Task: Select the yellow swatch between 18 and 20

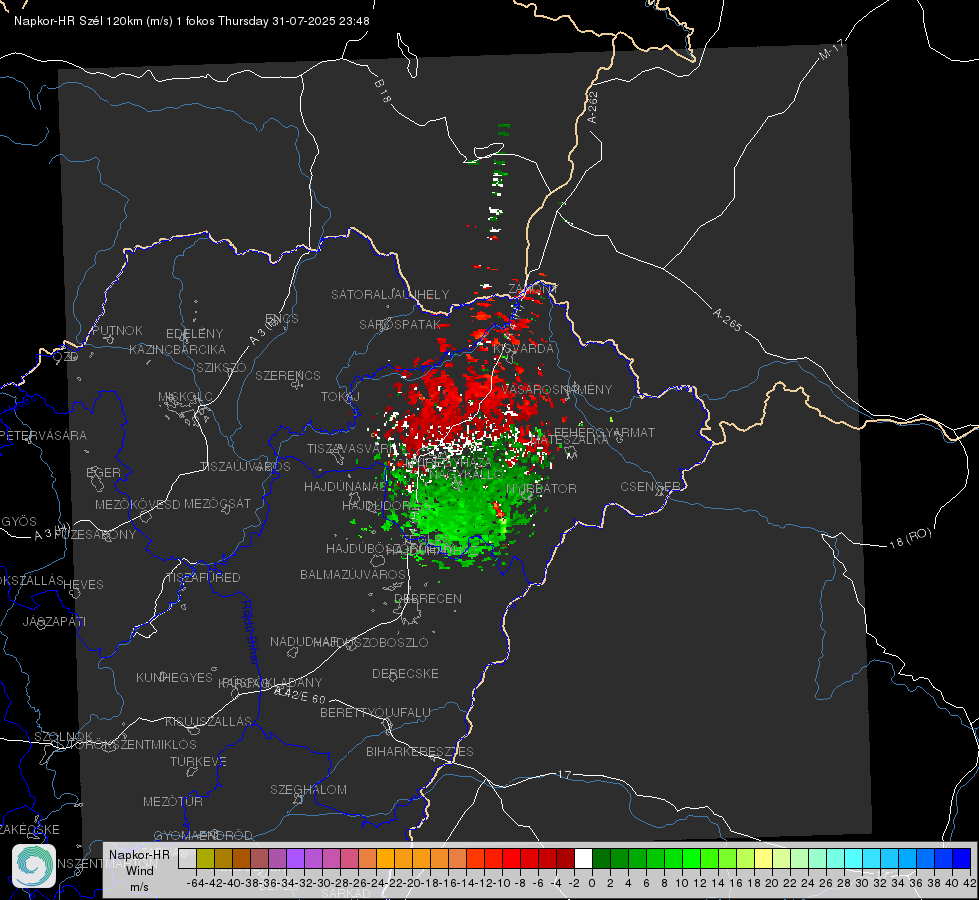Action: click(764, 858)
